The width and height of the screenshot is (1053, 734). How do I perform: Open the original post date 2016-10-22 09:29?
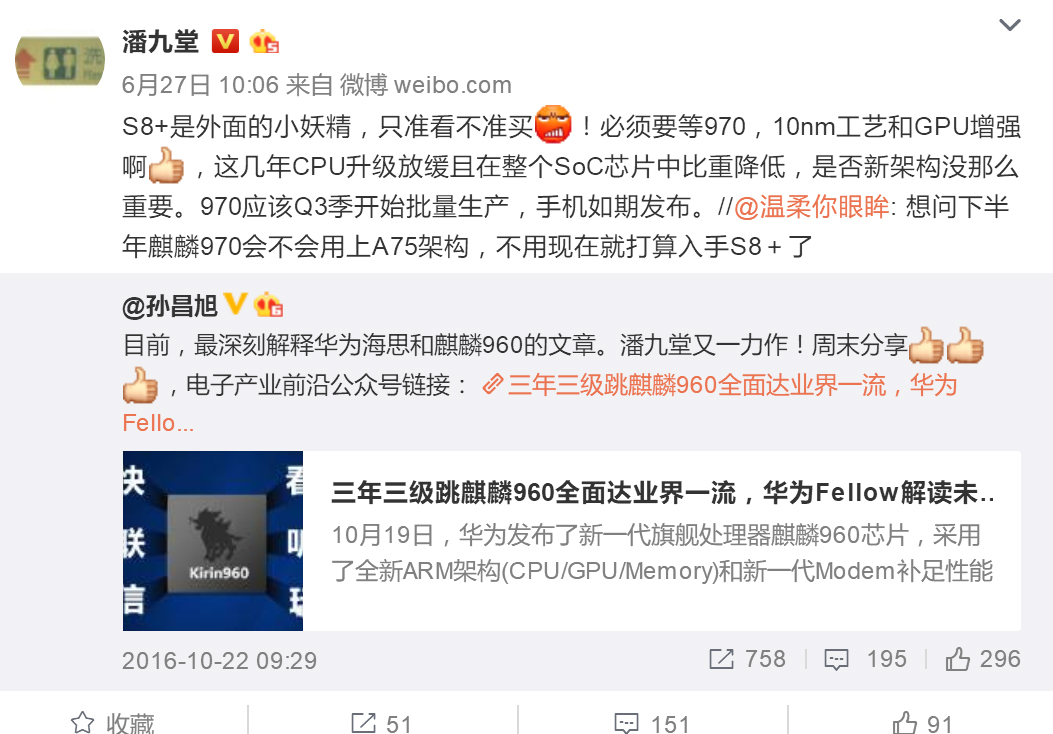(219, 661)
